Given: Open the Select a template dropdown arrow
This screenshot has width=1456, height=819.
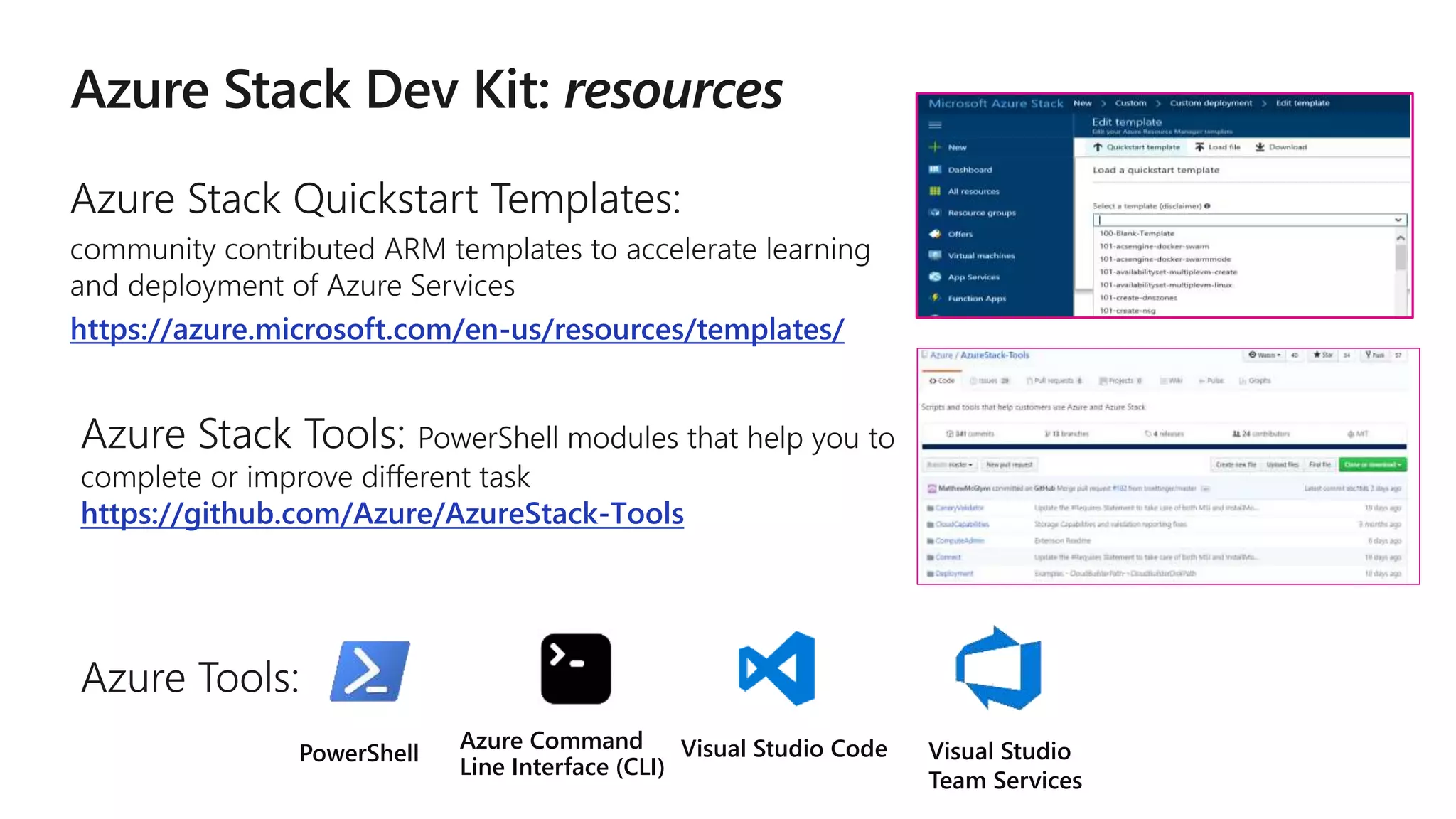Looking at the screenshot, I should click(x=1398, y=220).
